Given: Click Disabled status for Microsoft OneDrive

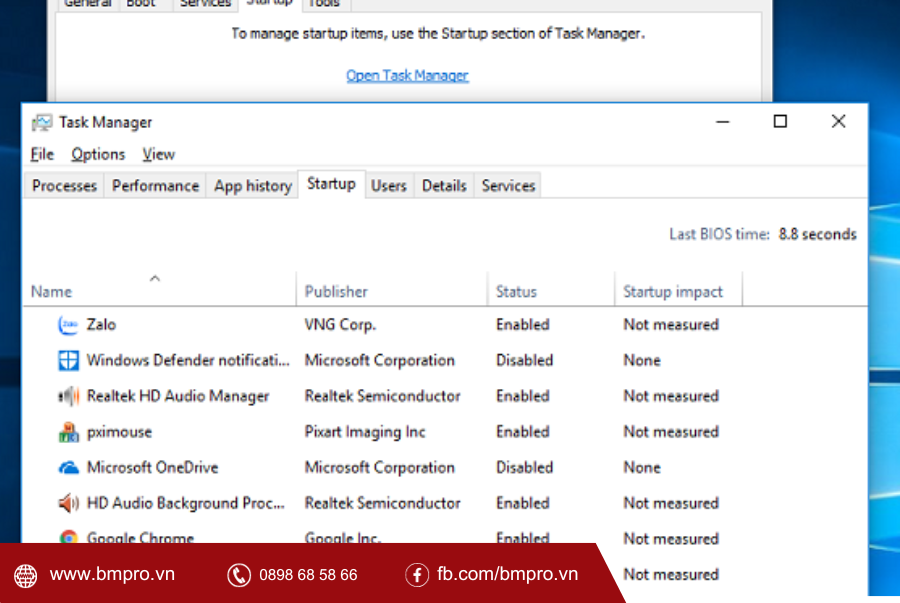Looking at the screenshot, I should click(524, 468).
